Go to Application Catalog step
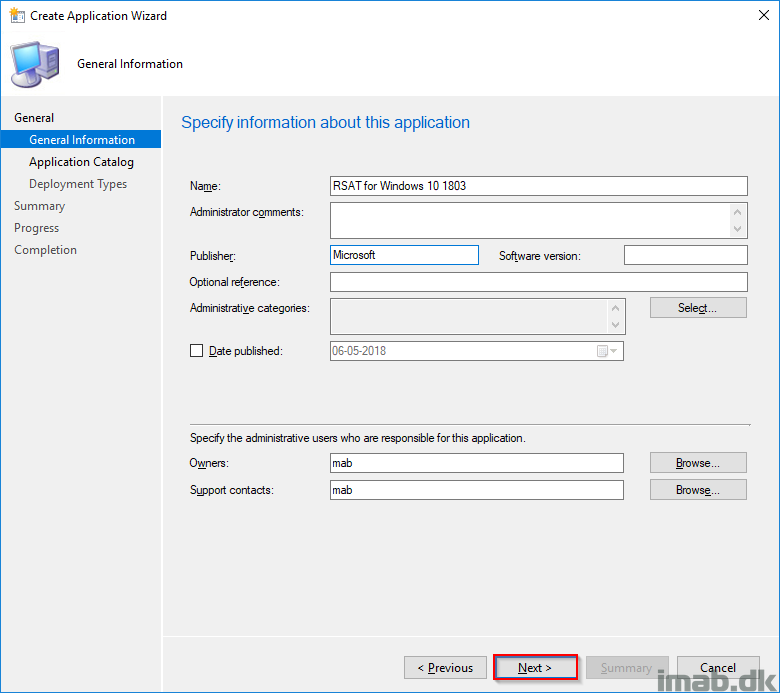The height and width of the screenshot is (693, 780). point(81,162)
